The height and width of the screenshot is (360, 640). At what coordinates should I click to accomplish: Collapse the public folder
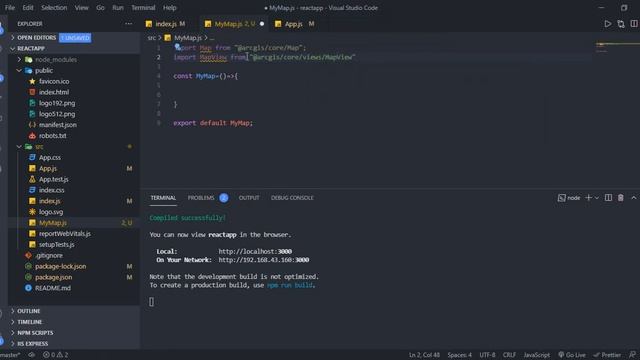point(44,71)
